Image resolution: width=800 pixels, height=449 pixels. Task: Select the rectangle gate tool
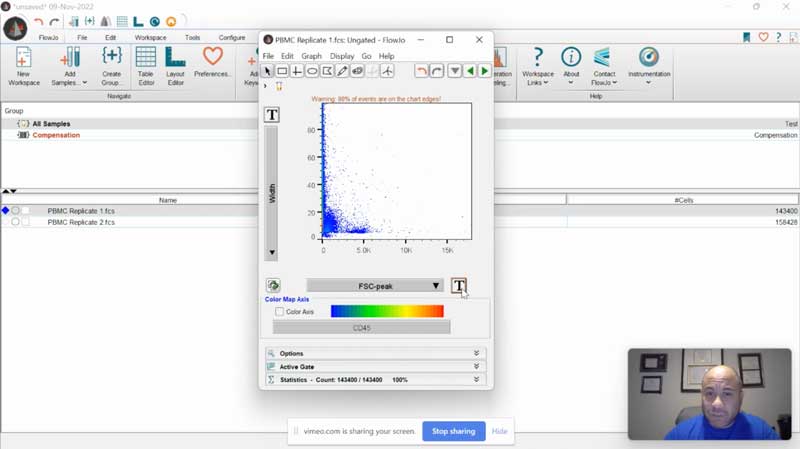click(282, 71)
